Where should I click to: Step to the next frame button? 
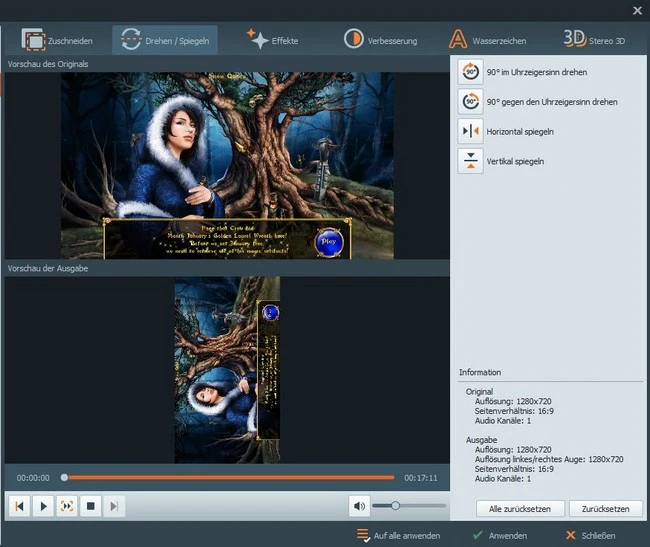(x=114, y=506)
